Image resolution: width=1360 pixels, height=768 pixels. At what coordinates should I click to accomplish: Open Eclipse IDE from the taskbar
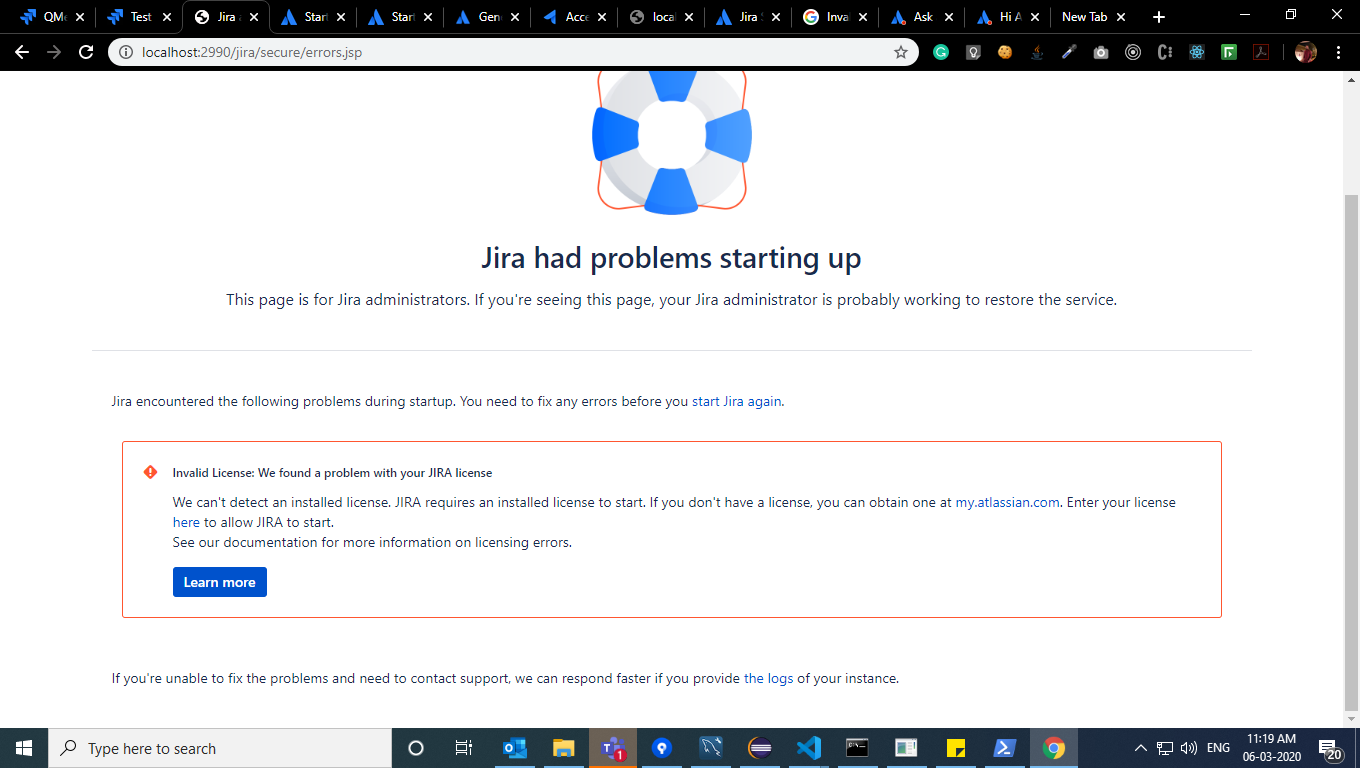tap(760, 748)
